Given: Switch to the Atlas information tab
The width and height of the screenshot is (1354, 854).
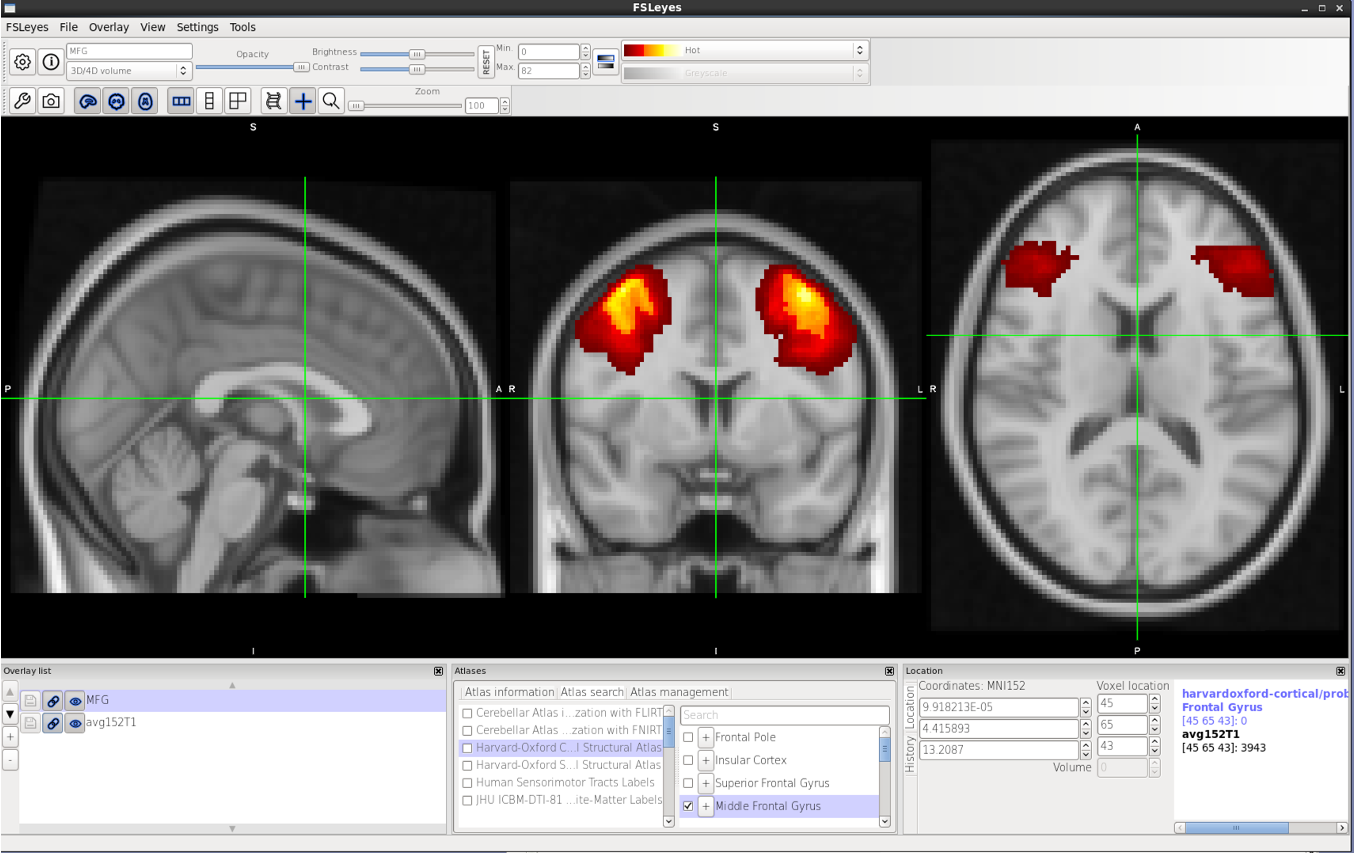Looking at the screenshot, I should (x=509, y=692).
